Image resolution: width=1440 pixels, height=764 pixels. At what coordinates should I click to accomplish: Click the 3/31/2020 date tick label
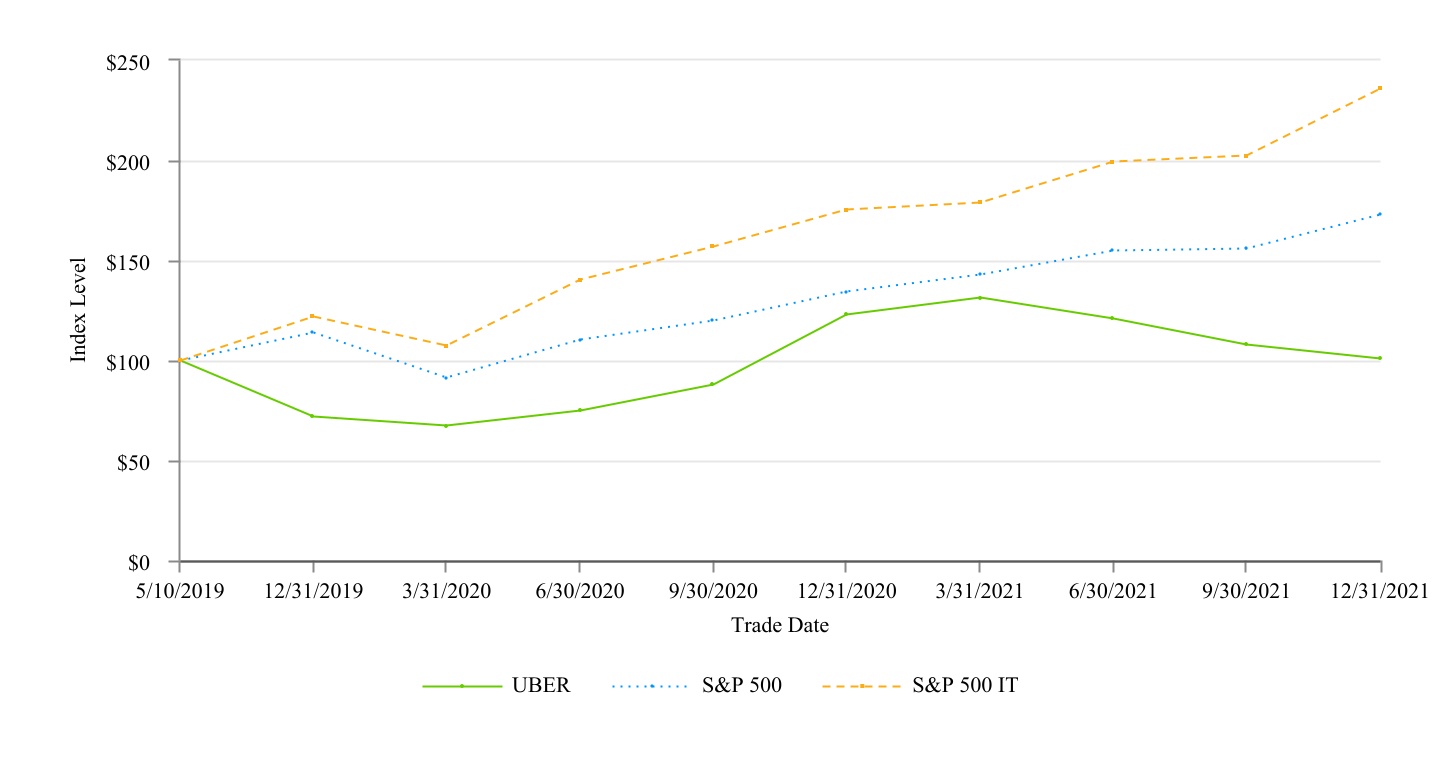point(446,591)
